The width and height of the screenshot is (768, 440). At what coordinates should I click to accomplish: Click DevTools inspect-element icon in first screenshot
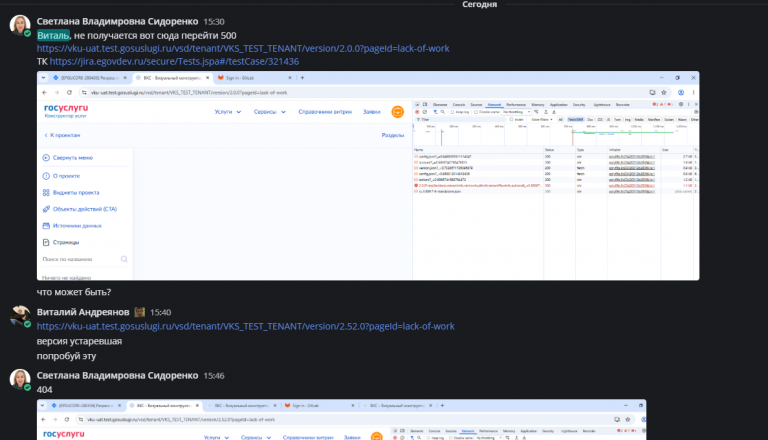[x=417, y=105]
